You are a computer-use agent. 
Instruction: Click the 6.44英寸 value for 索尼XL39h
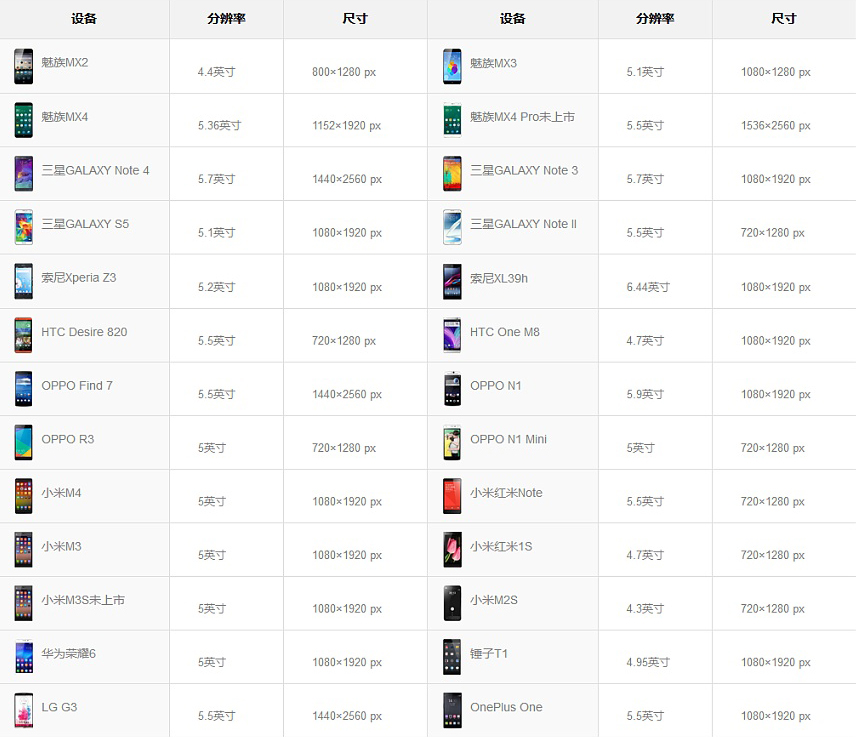[648, 287]
